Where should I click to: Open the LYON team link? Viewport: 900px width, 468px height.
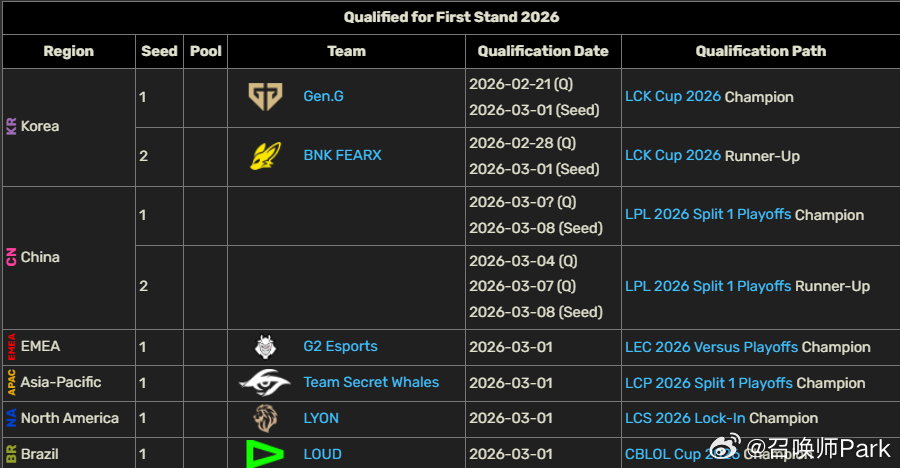[x=321, y=418]
